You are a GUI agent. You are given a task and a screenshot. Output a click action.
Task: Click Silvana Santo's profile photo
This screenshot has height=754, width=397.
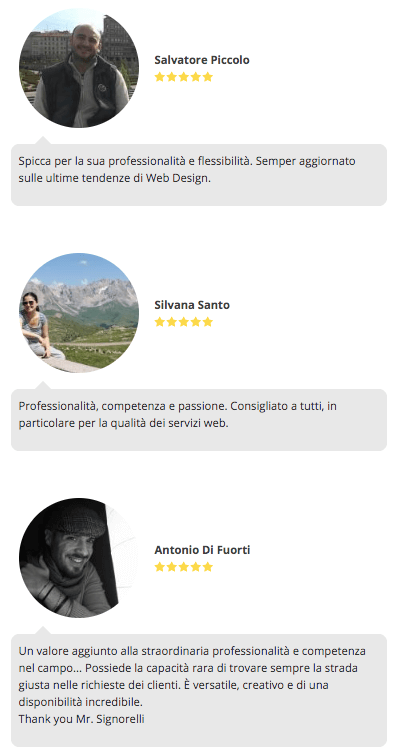coord(79,313)
